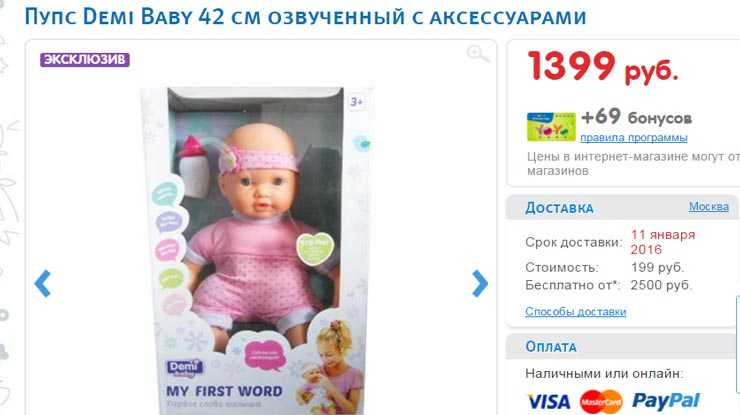Click the magnifier zoom icon on product image
Image resolution: width=740 pixels, height=415 pixels.
[x=478, y=54]
